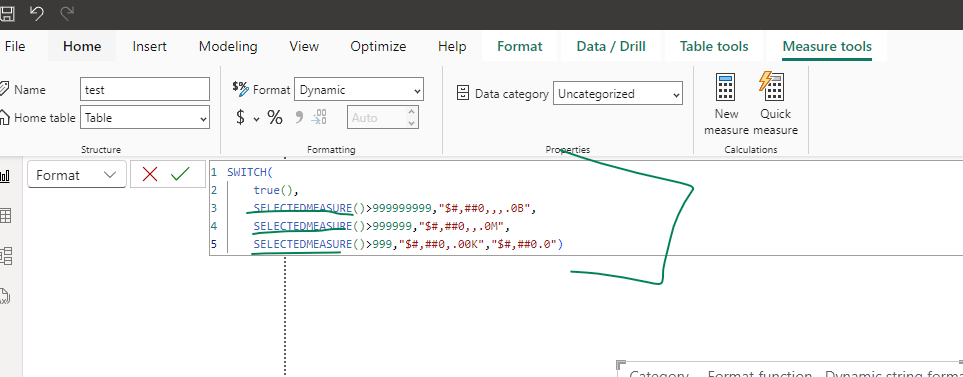Screen dimensions: 963x377
Task: Switch to the Format ribbon tab
Action: click(x=520, y=47)
